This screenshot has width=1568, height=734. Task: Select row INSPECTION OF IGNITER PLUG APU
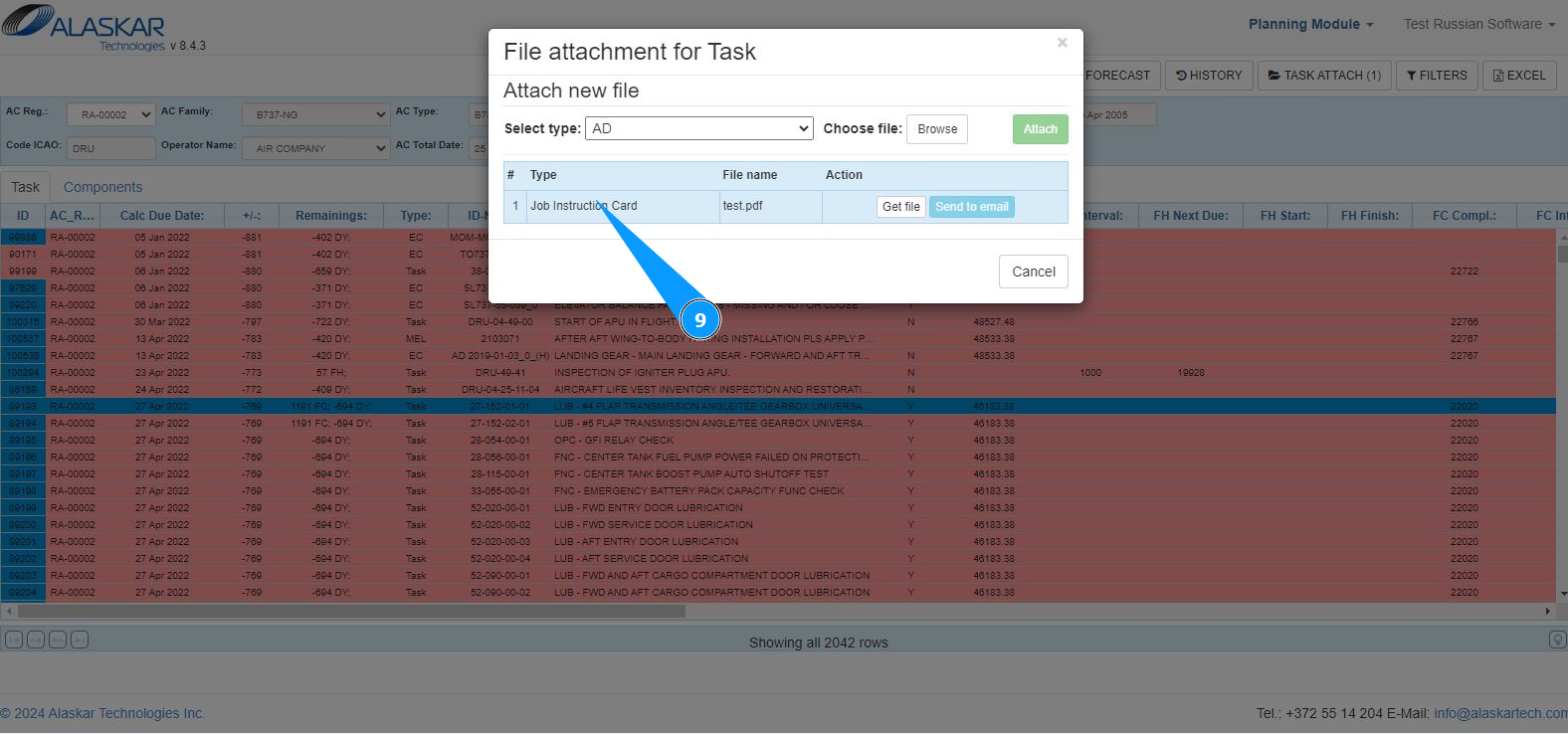(x=778, y=372)
